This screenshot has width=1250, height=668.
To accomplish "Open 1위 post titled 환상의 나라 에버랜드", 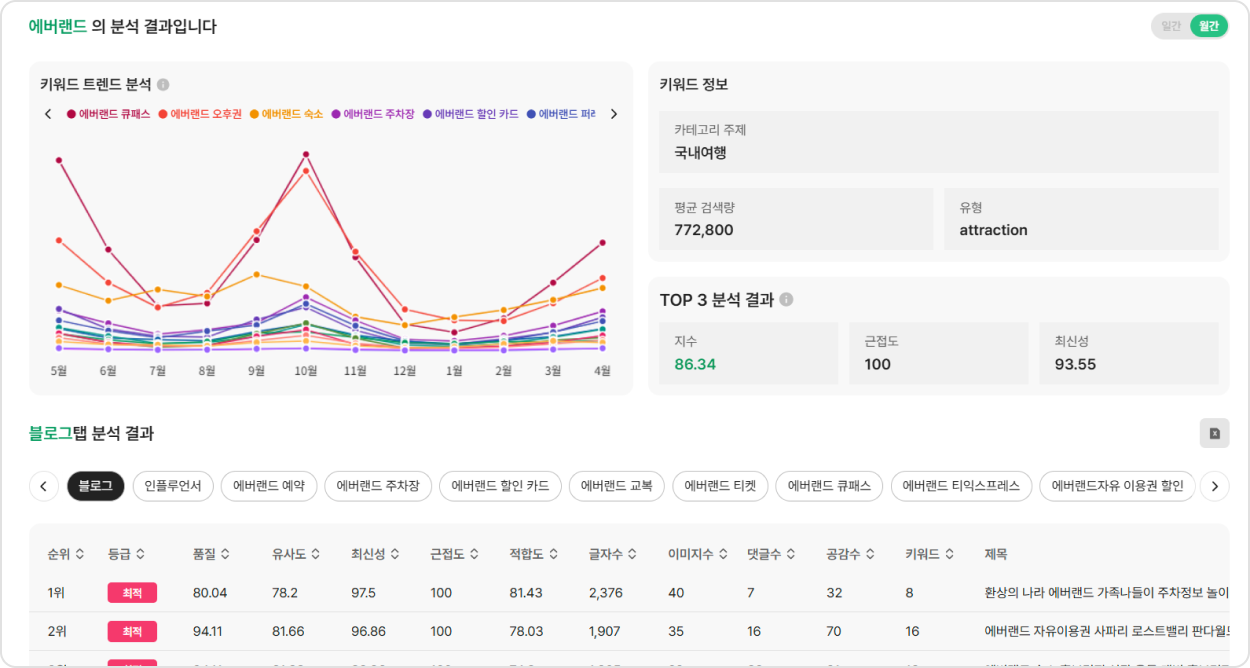I will coord(1107,593).
